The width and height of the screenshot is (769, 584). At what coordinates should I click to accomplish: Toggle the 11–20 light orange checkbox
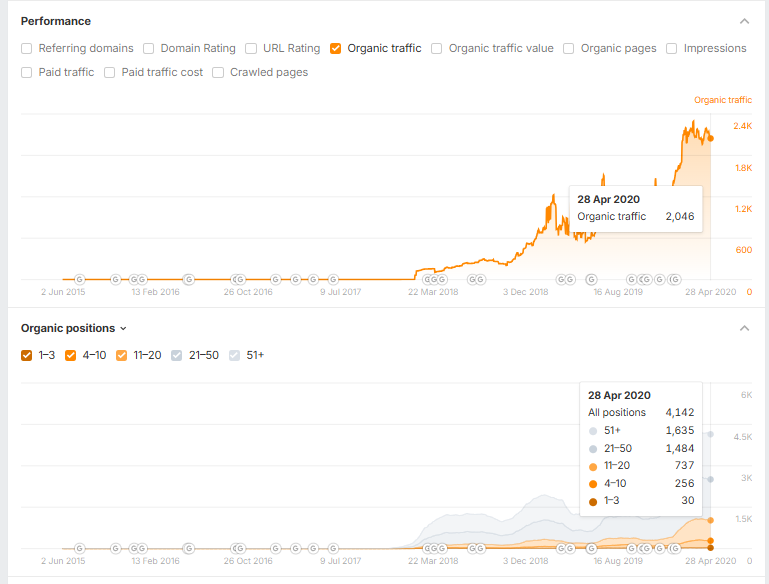pos(121,355)
